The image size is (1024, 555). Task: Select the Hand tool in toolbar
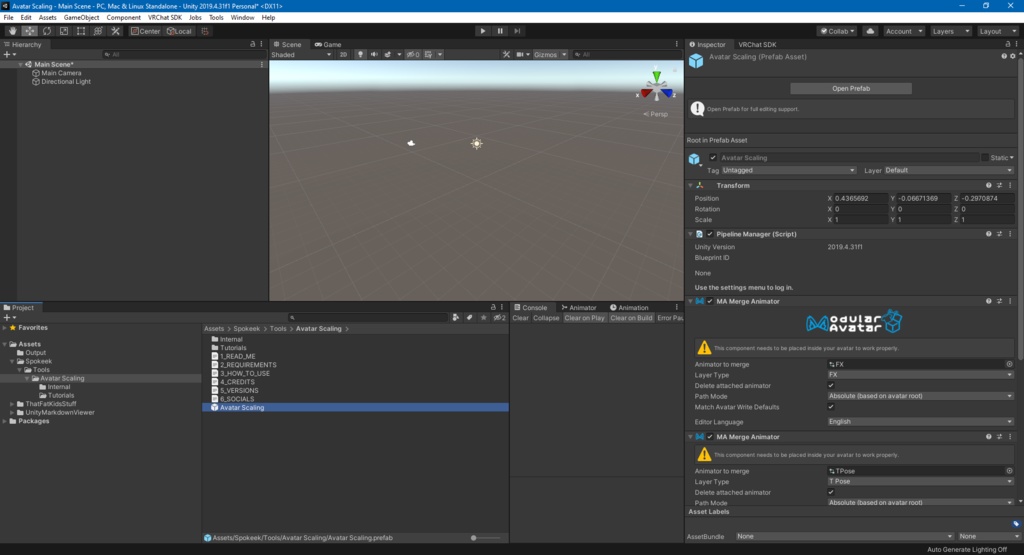[12, 31]
